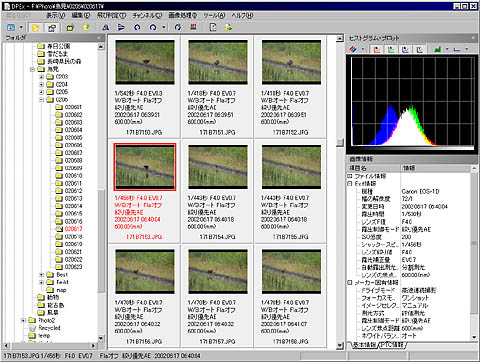The height and width of the screenshot is (362, 480).
Task: Collapse the 0206 folder node
Action: (42, 100)
